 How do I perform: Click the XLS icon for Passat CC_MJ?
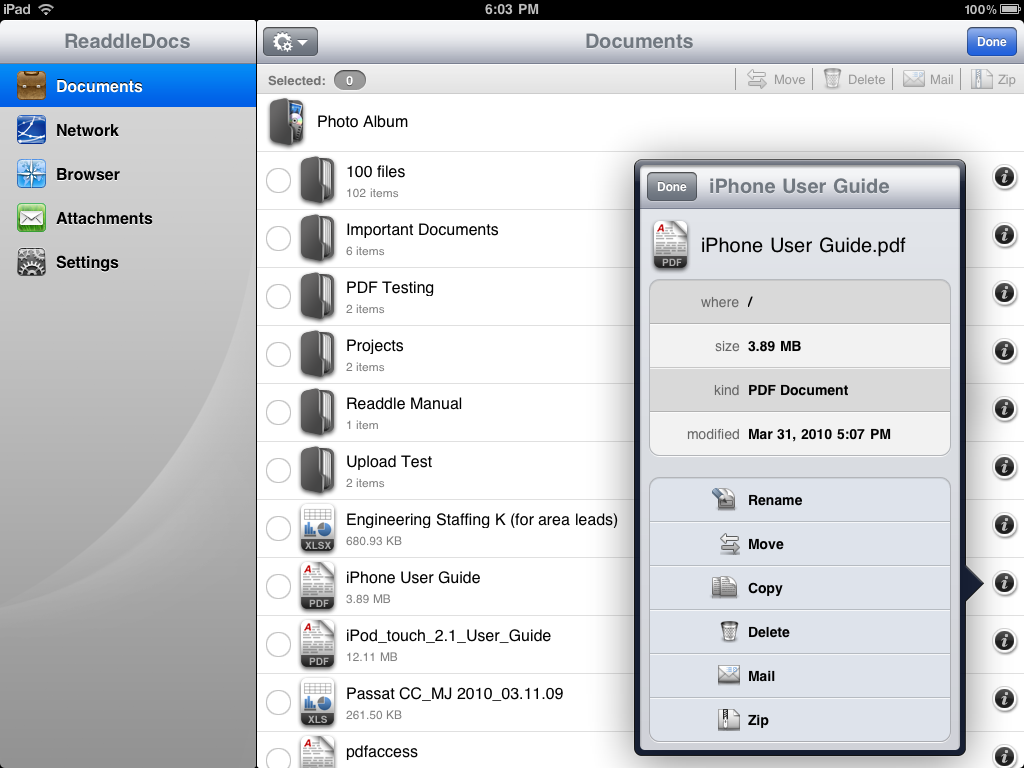[317, 702]
